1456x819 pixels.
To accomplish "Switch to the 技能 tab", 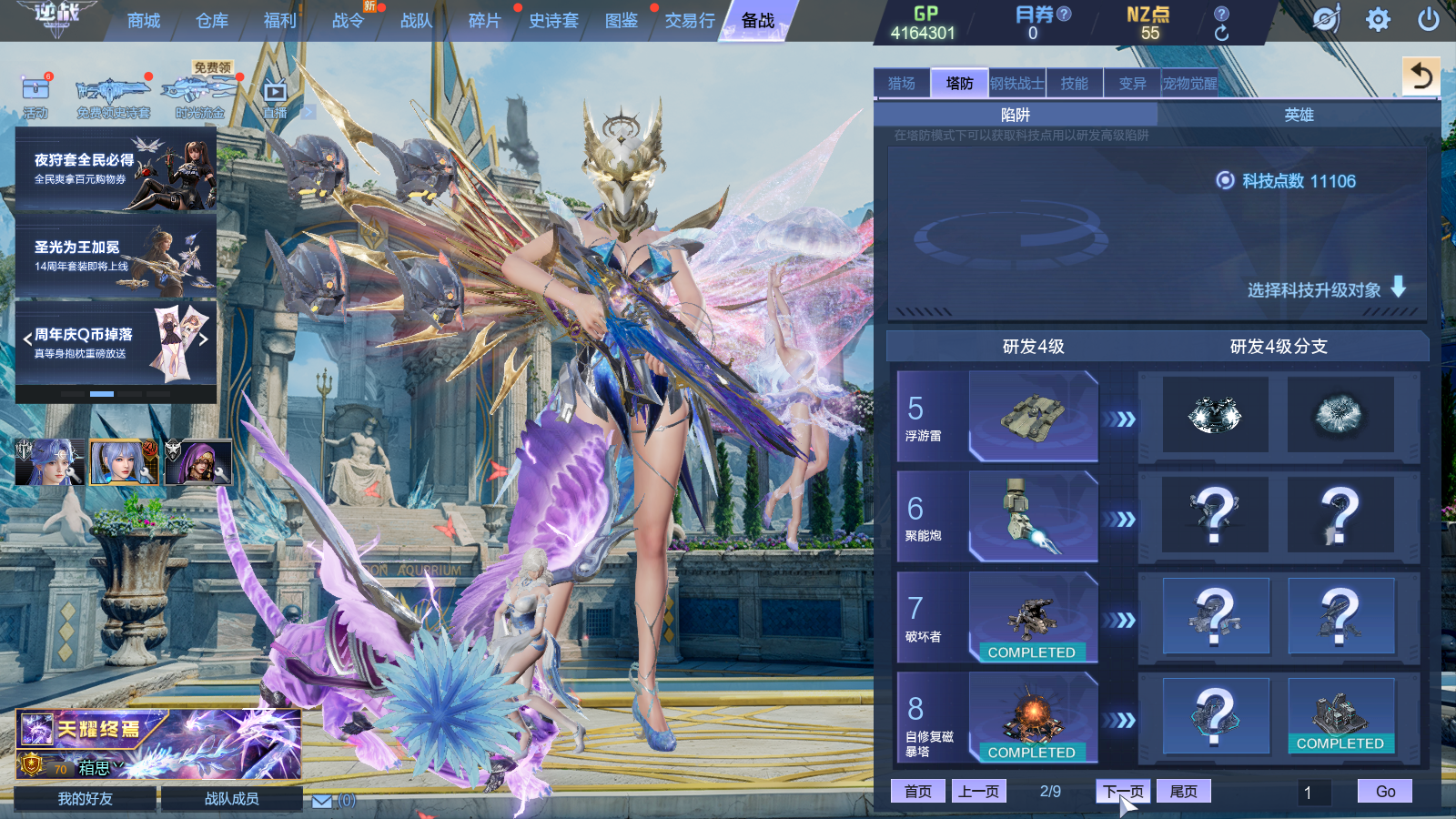I will coord(1075,84).
